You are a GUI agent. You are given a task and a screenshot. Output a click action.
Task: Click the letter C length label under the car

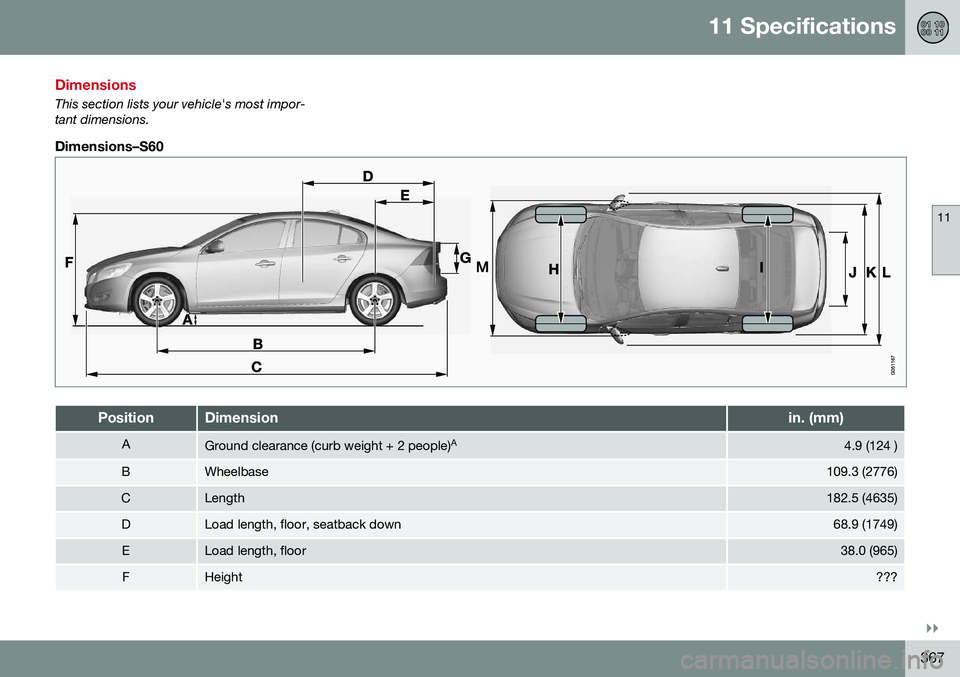(x=256, y=367)
